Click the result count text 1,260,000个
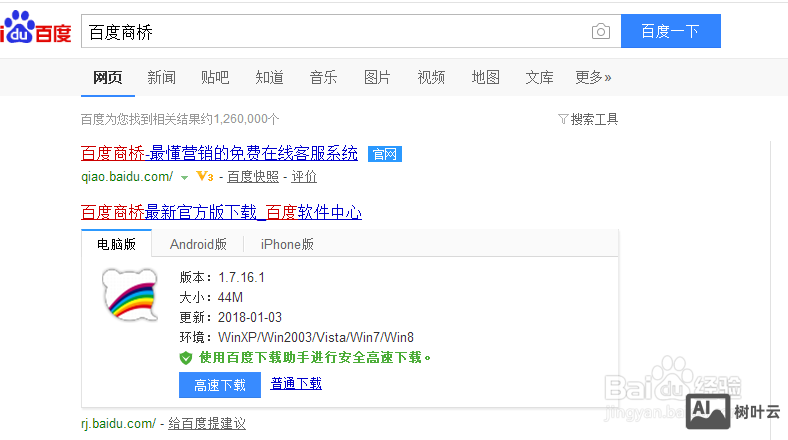Image resolution: width=788 pixels, height=440 pixels. click(x=246, y=119)
